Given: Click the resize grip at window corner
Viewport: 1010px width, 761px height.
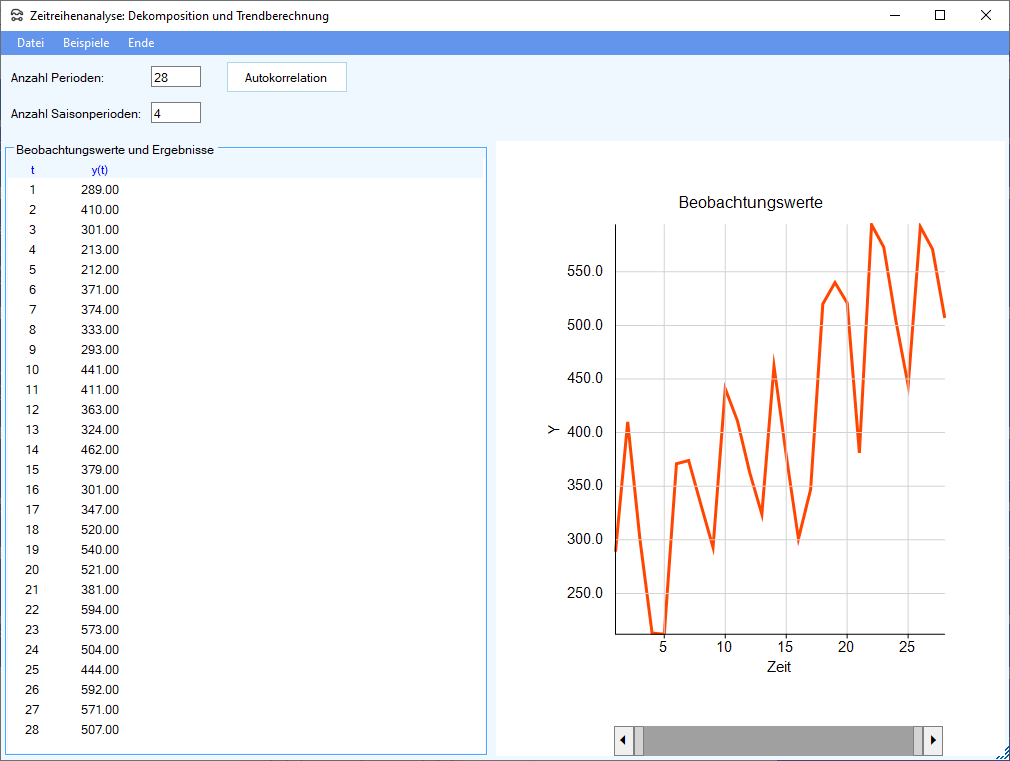Looking at the screenshot, I should tap(1002, 753).
